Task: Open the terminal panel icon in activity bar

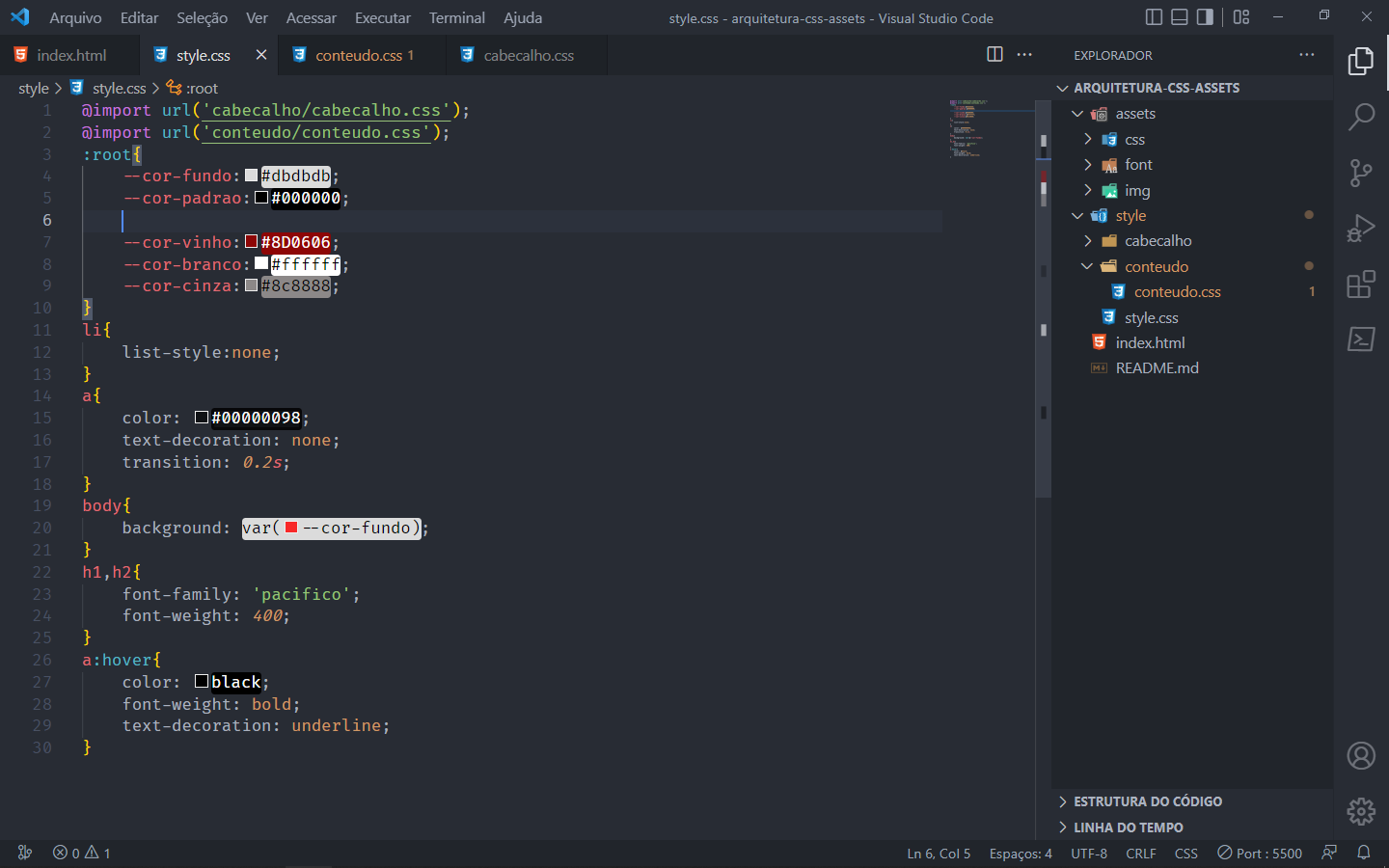Action: [1361, 339]
